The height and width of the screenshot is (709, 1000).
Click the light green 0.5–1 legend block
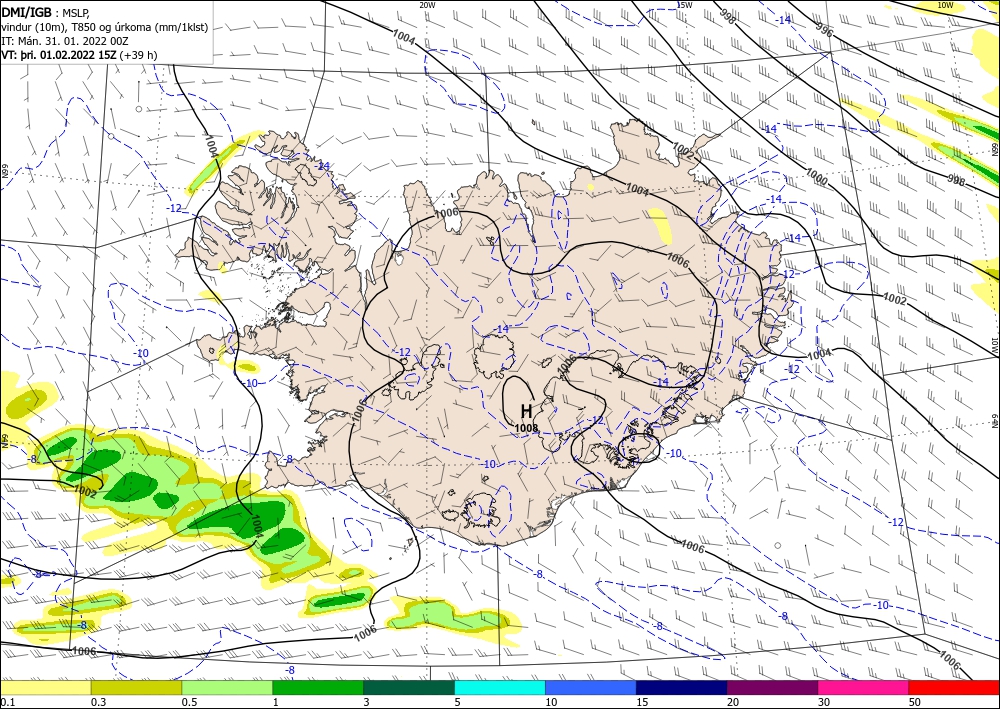227,687
